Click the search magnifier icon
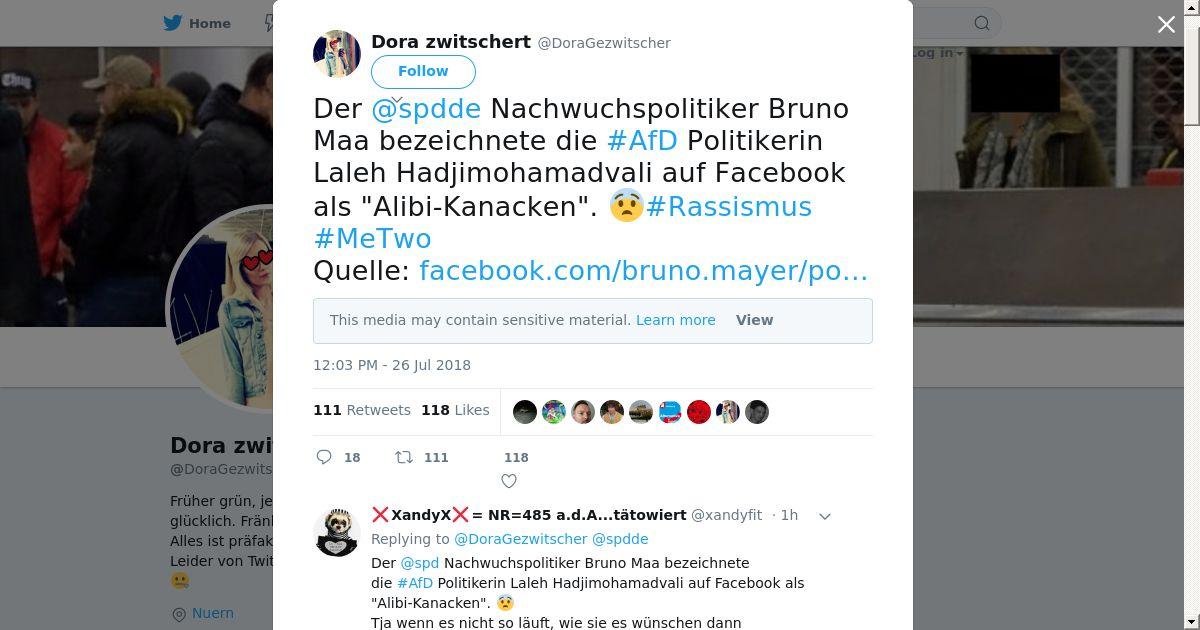Screen dimensions: 1200x630 pyautogui.click(x=982, y=23)
